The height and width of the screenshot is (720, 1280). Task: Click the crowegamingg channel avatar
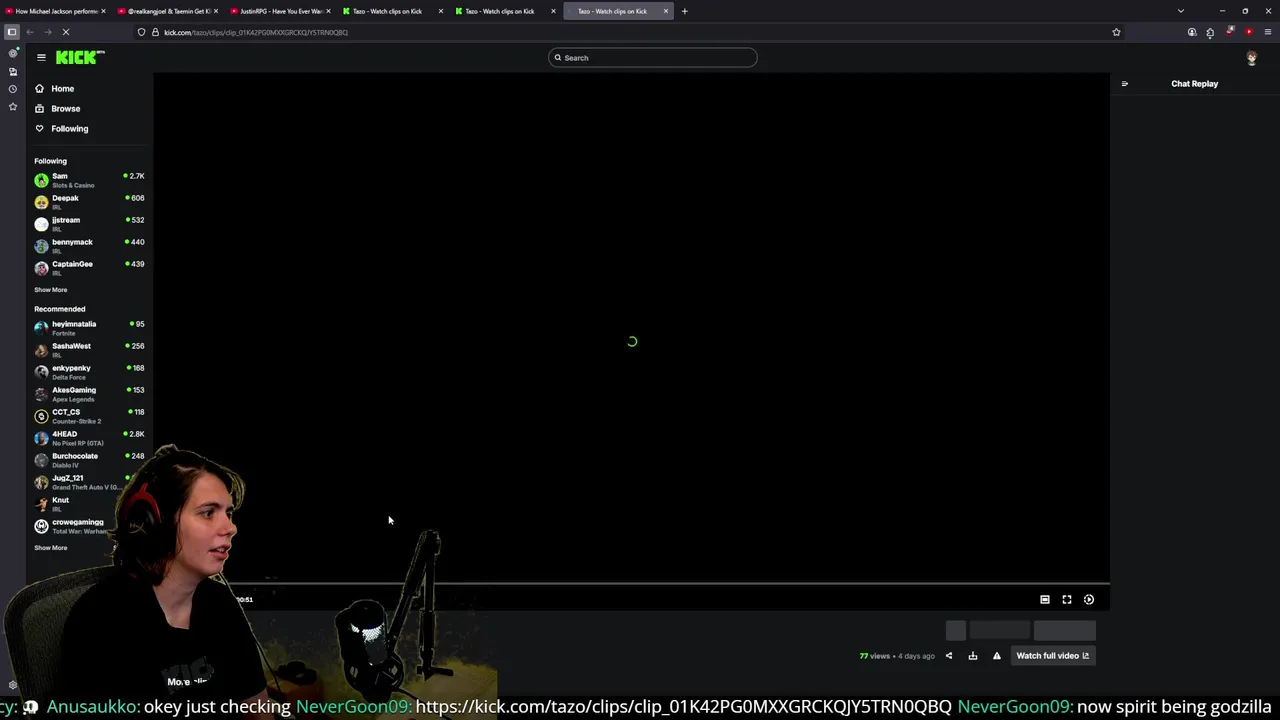pos(41,526)
